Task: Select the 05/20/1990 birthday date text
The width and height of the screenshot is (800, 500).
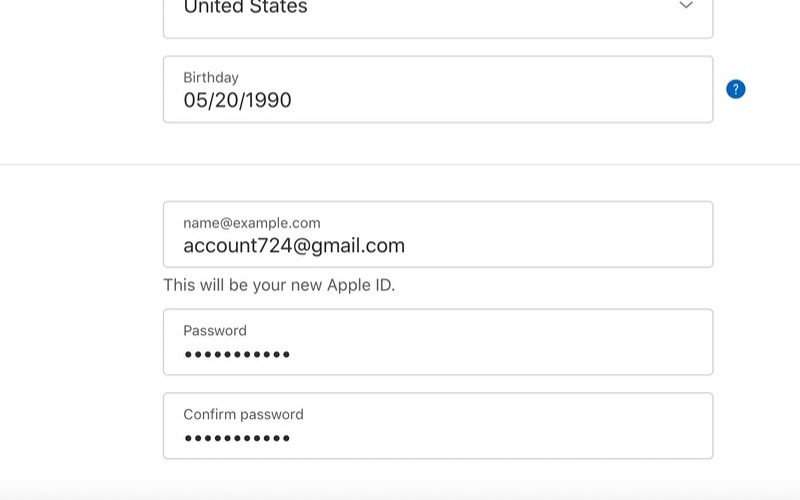Action: 237,100
